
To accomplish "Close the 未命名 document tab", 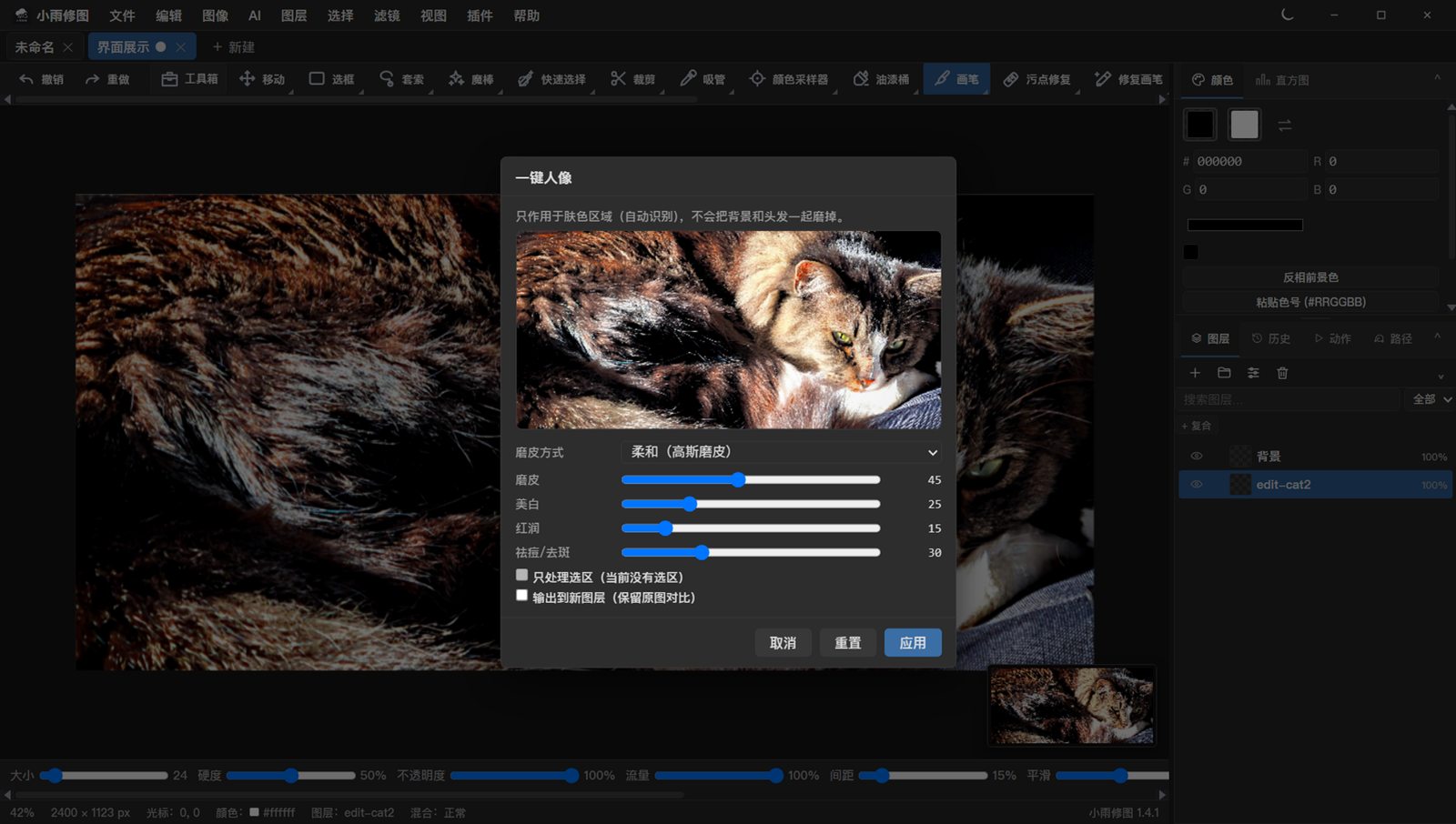I will 68,47.
